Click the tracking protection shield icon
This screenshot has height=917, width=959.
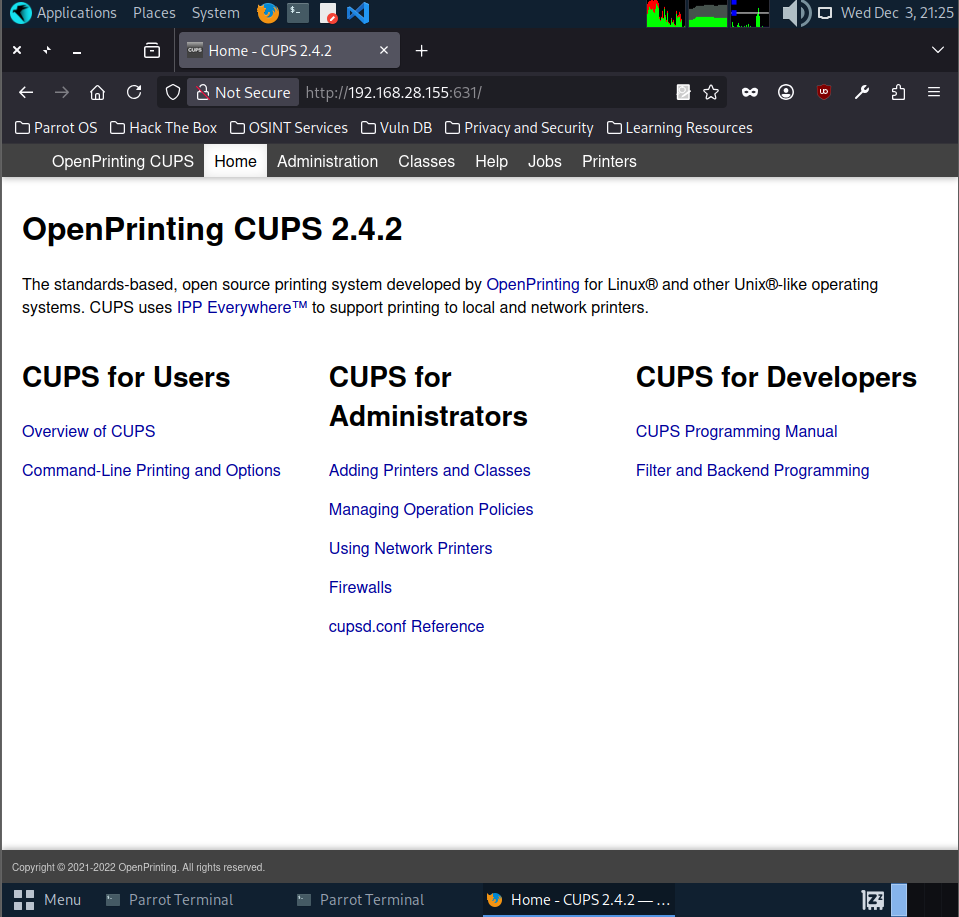point(173,92)
